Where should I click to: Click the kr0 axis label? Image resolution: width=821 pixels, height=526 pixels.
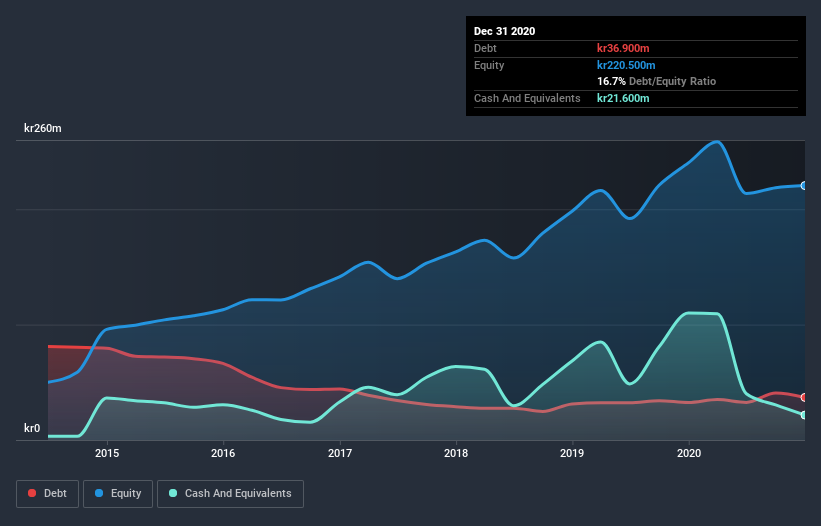pos(32,428)
